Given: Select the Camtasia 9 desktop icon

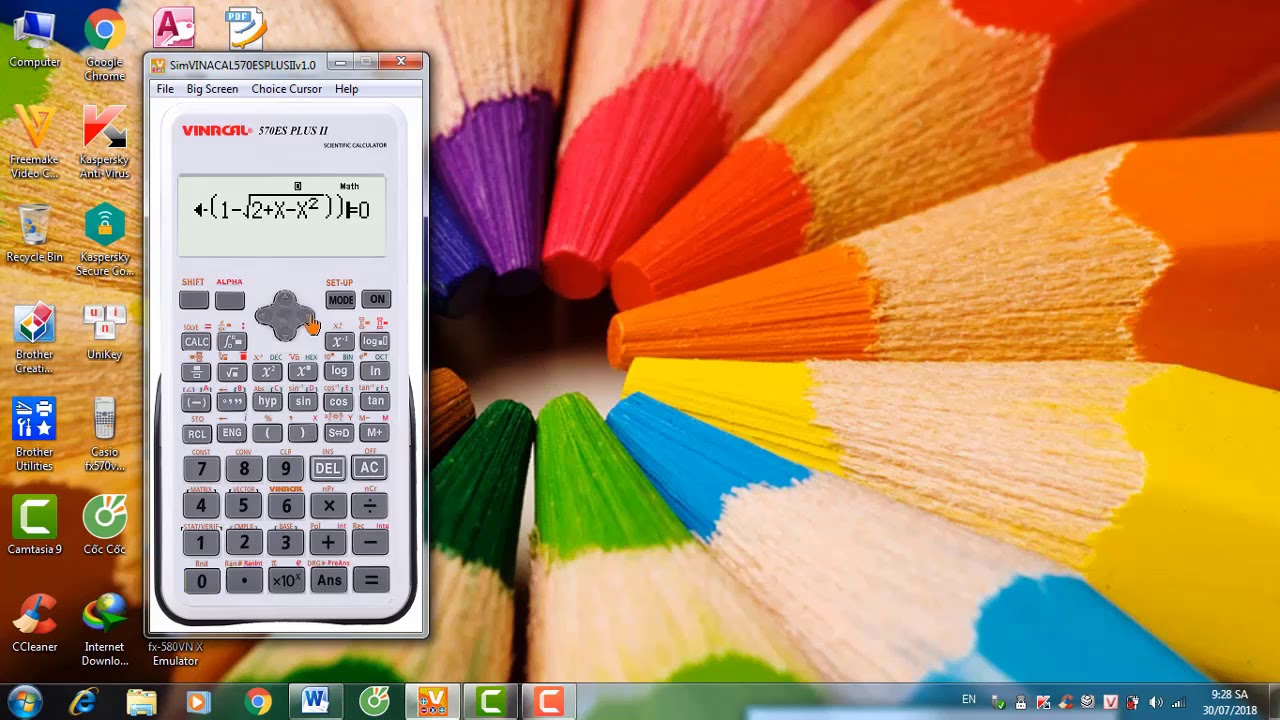Looking at the screenshot, I should click(35, 526).
